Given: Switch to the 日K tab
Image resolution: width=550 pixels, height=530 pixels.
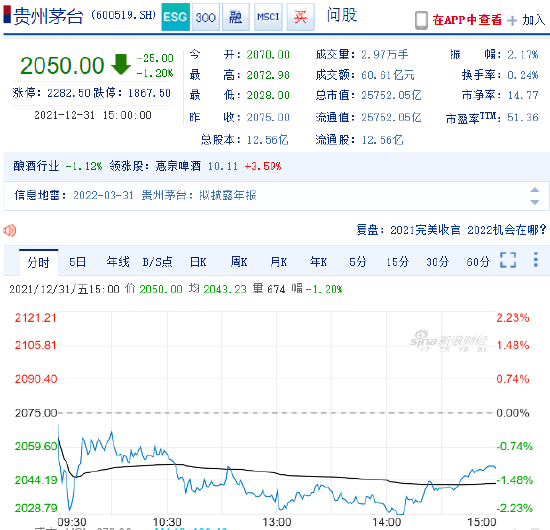Looking at the screenshot, I should click(x=198, y=262).
